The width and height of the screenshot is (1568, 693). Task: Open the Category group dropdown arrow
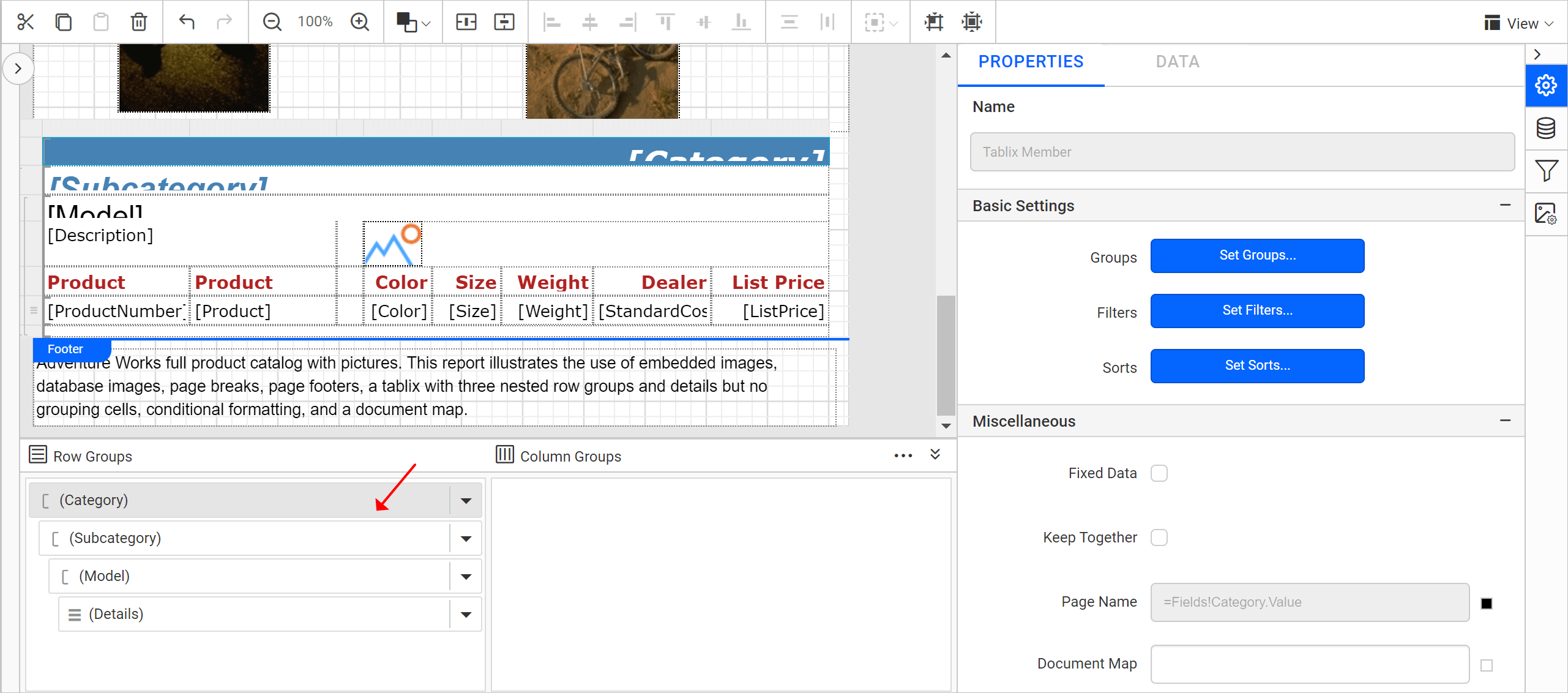[466, 501]
